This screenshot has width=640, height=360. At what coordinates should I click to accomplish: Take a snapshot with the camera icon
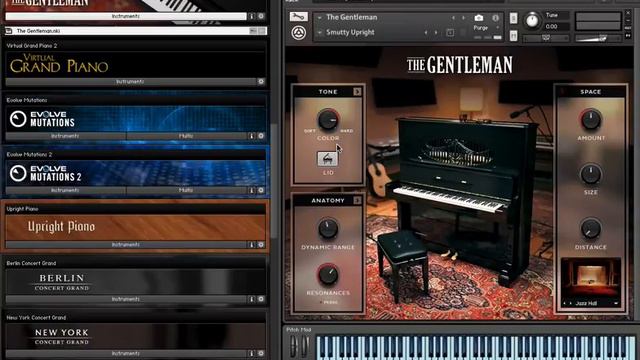(x=478, y=18)
